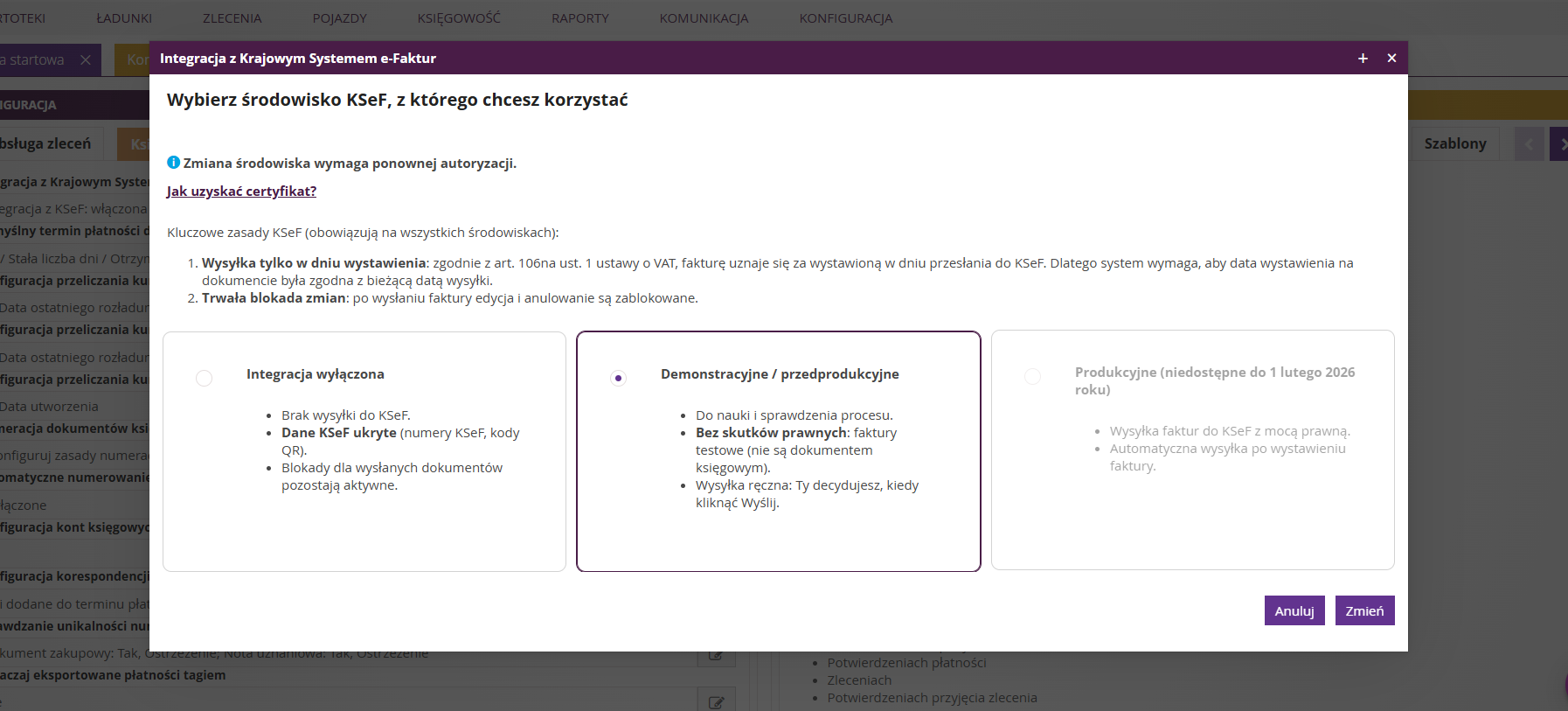1568x711 pixels.
Task: Click 'Brak wysyłki do KSeF.' bullet
Action: (x=346, y=415)
